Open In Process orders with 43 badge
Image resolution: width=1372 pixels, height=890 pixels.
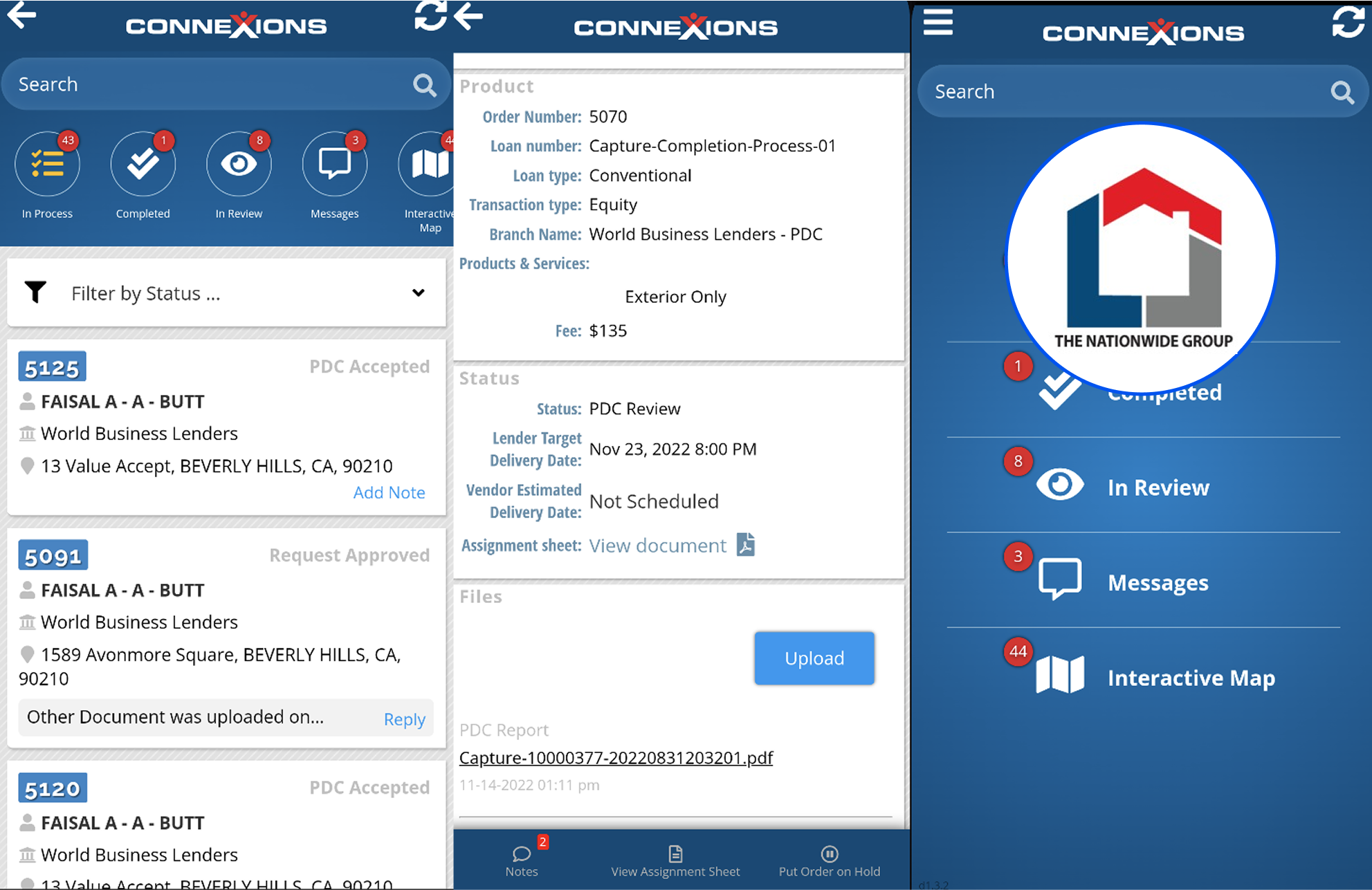coord(47,165)
